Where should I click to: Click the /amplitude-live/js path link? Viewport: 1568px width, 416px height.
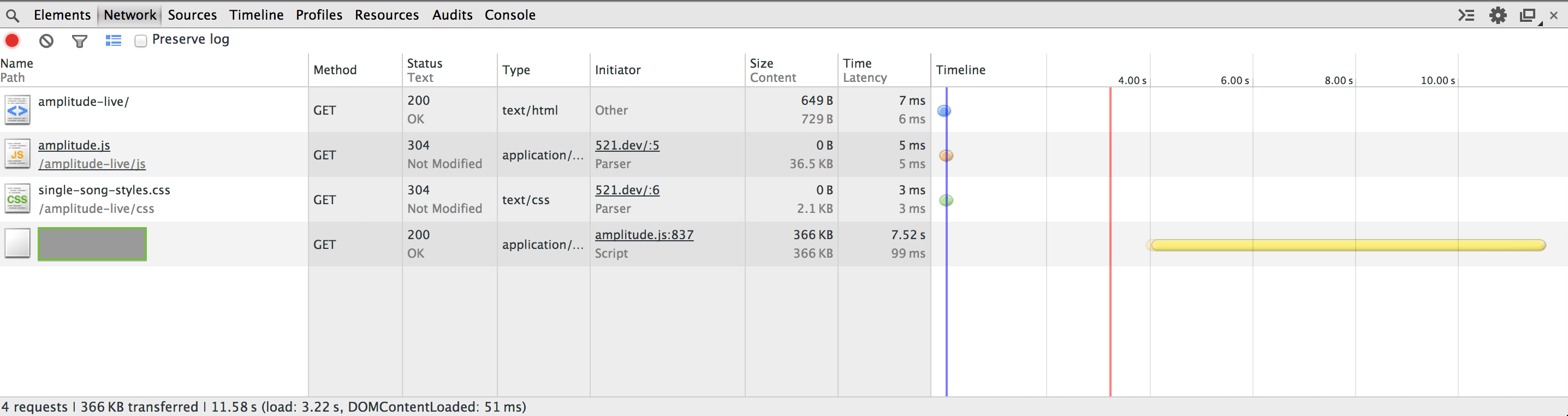92,164
